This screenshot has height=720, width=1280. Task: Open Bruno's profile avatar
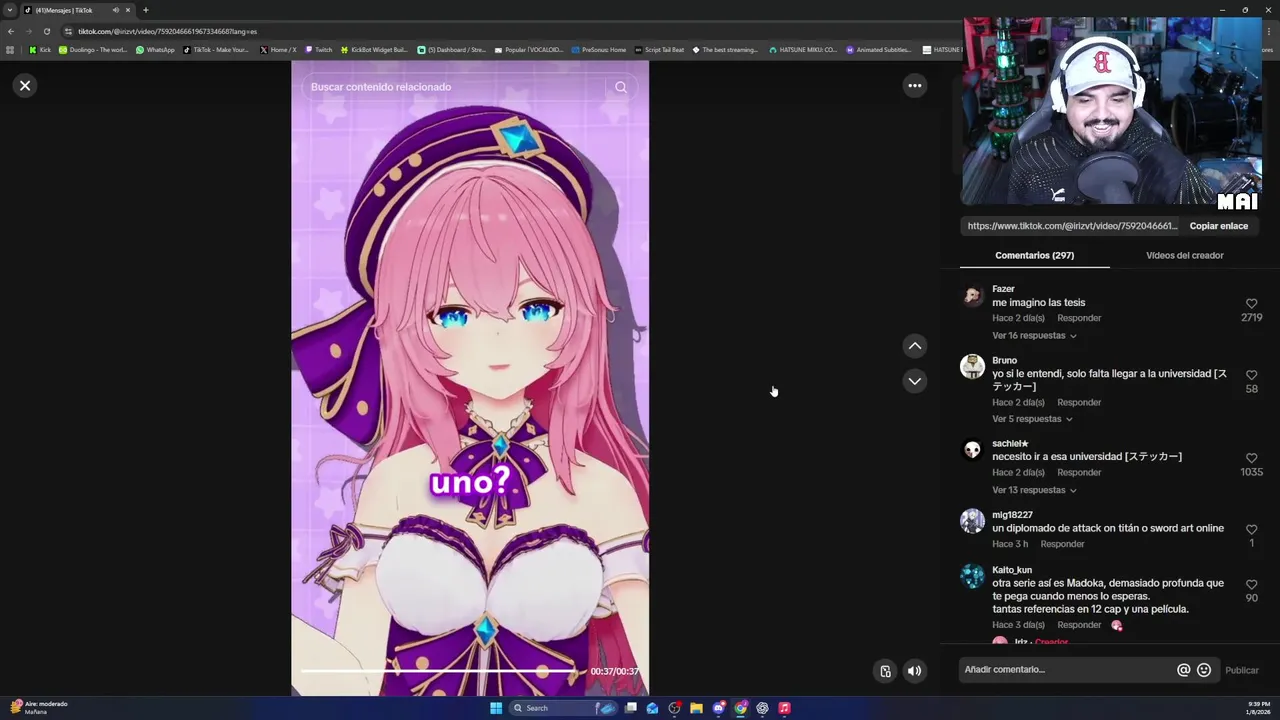click(972, 367)
